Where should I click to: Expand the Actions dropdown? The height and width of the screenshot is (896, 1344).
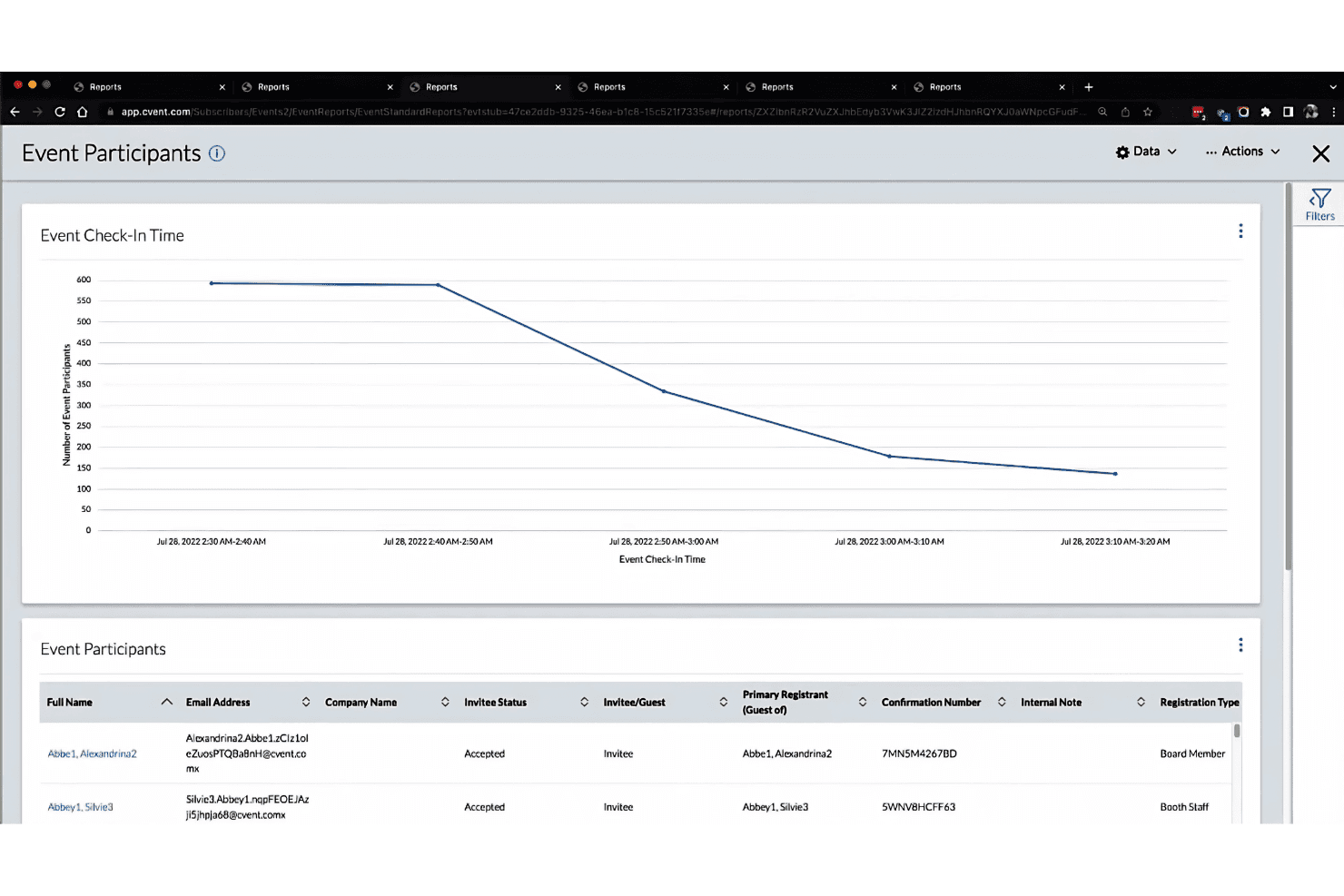pos(1242,152)
